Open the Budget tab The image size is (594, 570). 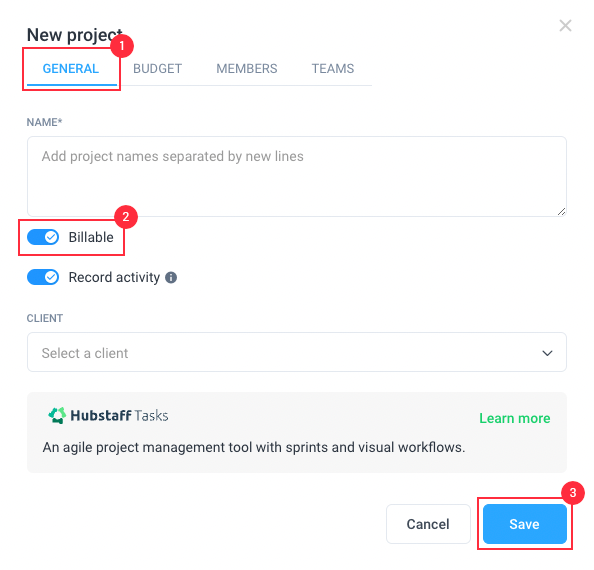coord(158,69)
